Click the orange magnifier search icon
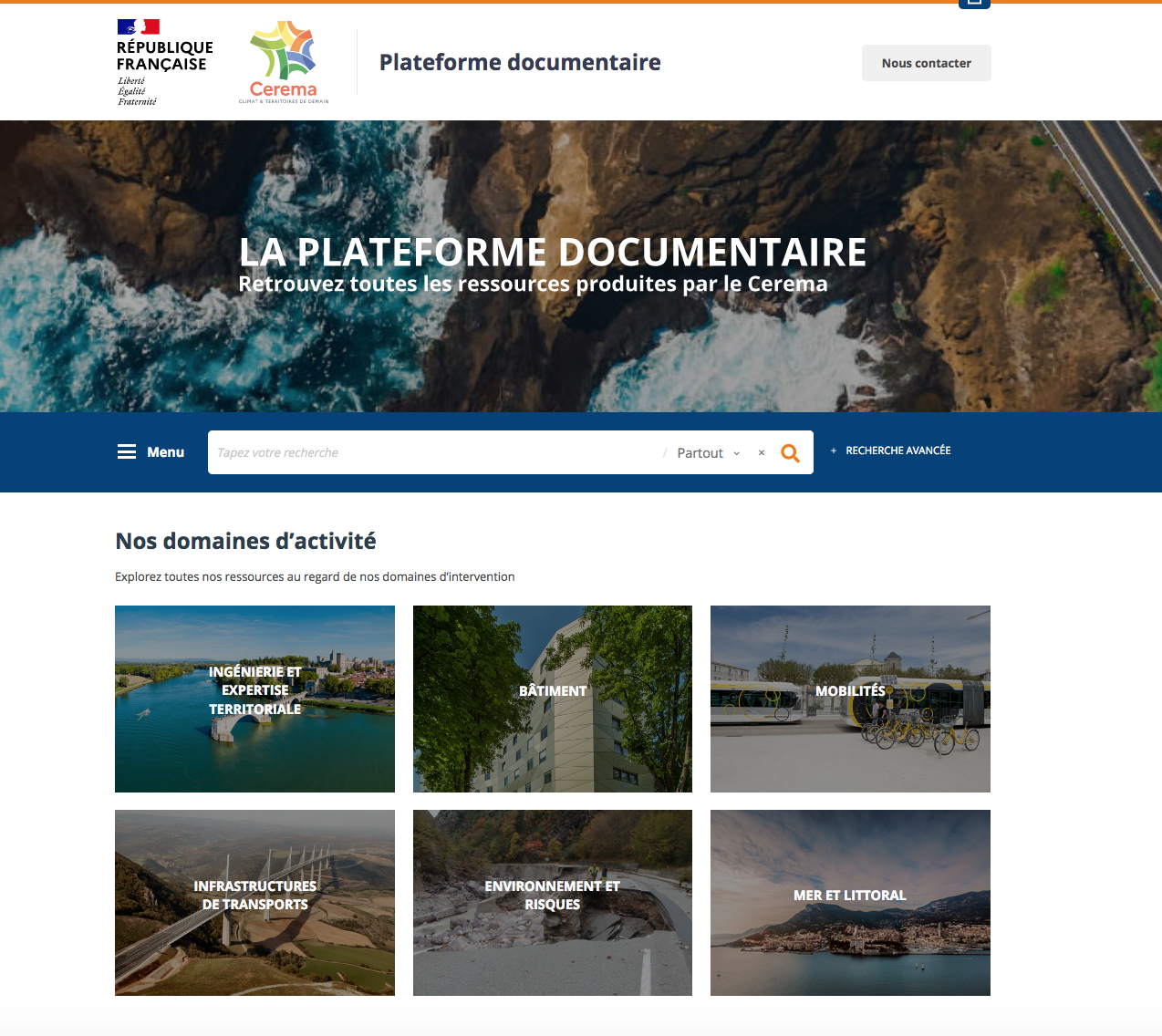Screen dimensions: 1162x1036 tap(790, 453)
